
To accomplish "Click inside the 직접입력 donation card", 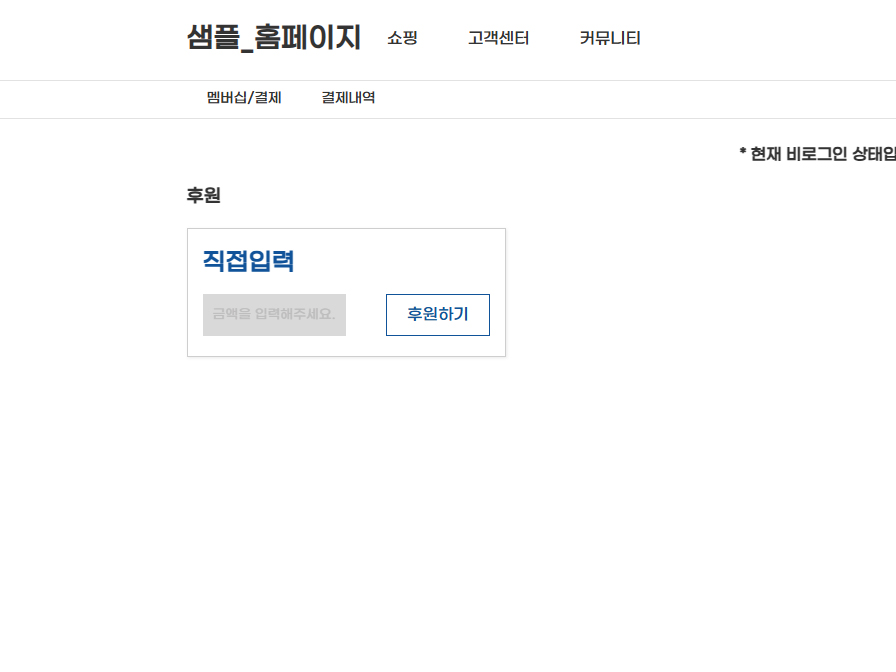I will click(x=347, y=291).
